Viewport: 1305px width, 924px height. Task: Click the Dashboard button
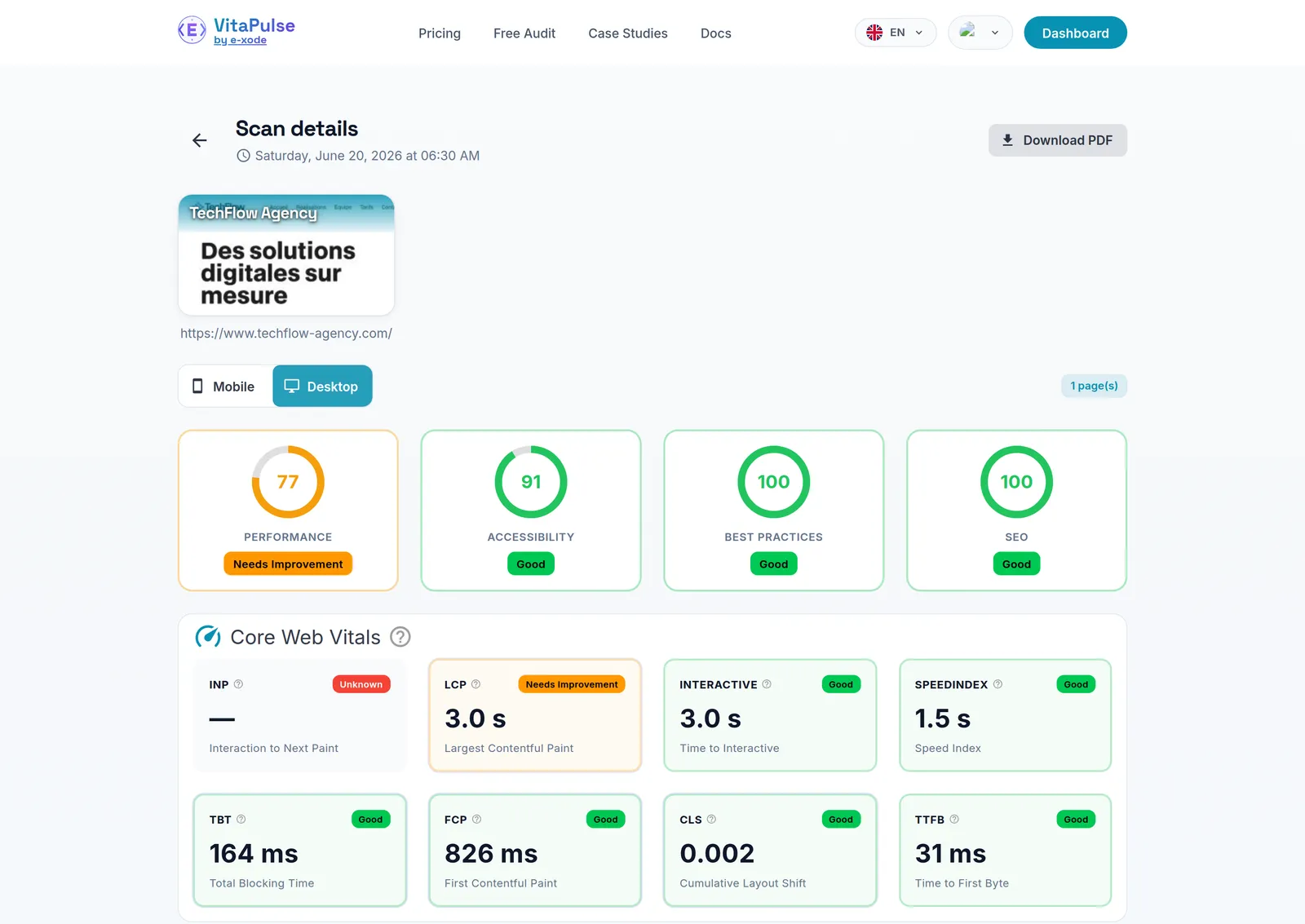click(1075, 33)
